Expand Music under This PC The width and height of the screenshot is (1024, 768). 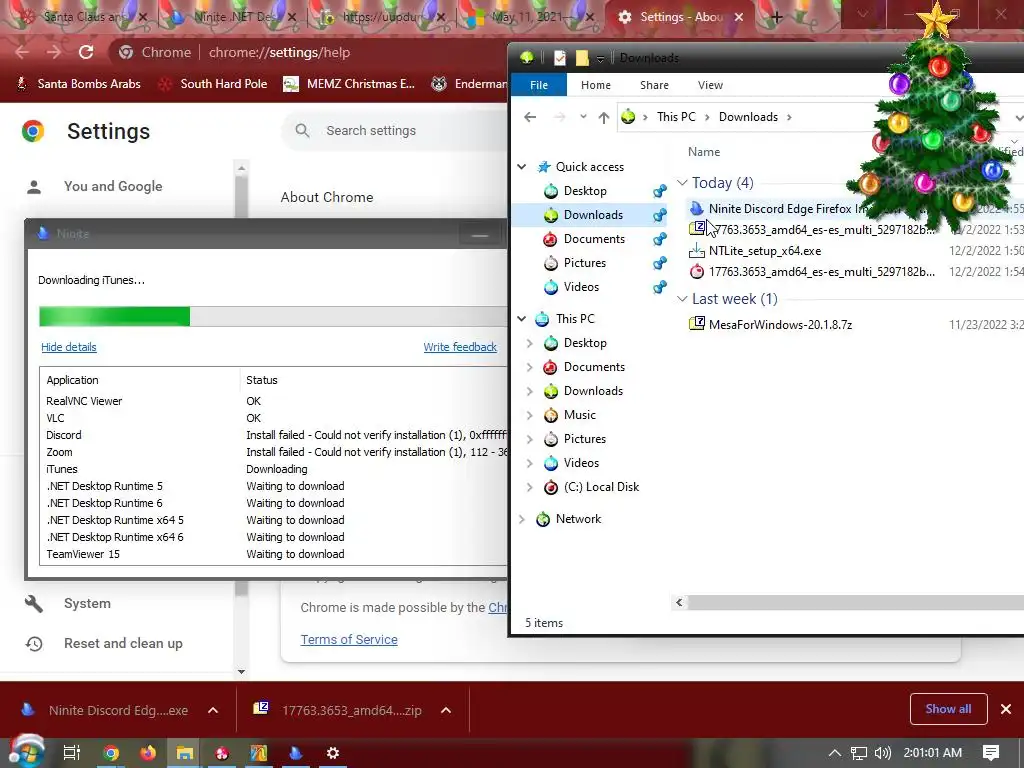click(x=530, y=415)
